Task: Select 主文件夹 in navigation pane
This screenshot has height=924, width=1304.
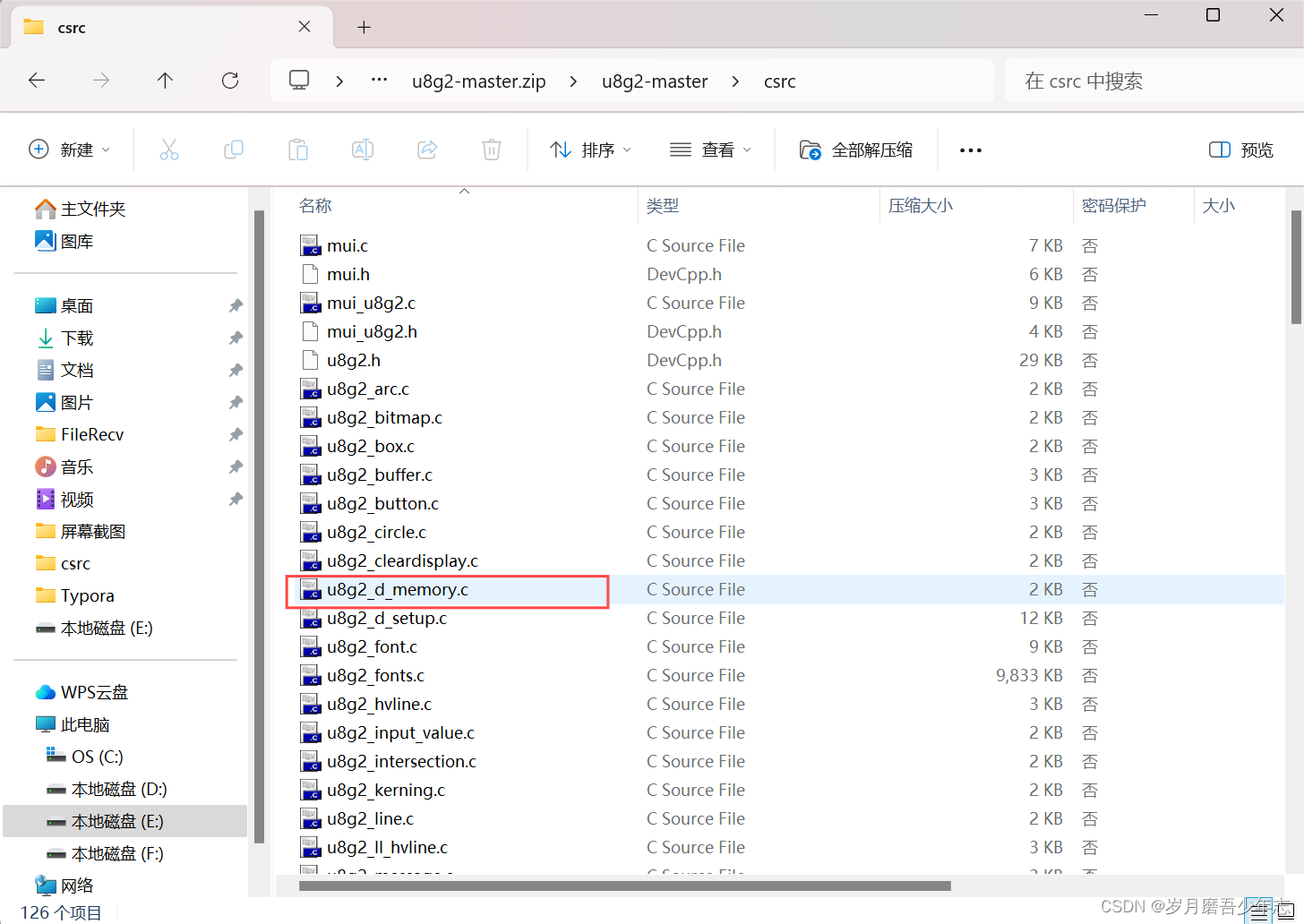Action: 80,209
